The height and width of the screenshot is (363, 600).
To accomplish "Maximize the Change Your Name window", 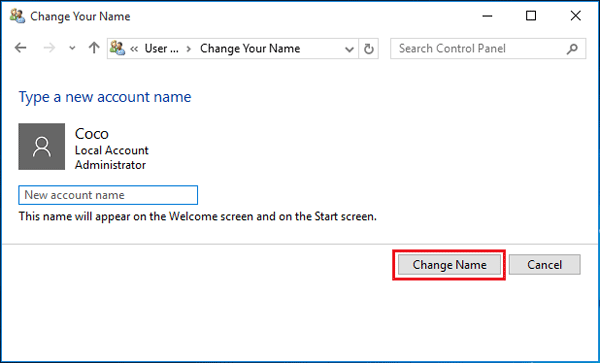I will point(531,16).
